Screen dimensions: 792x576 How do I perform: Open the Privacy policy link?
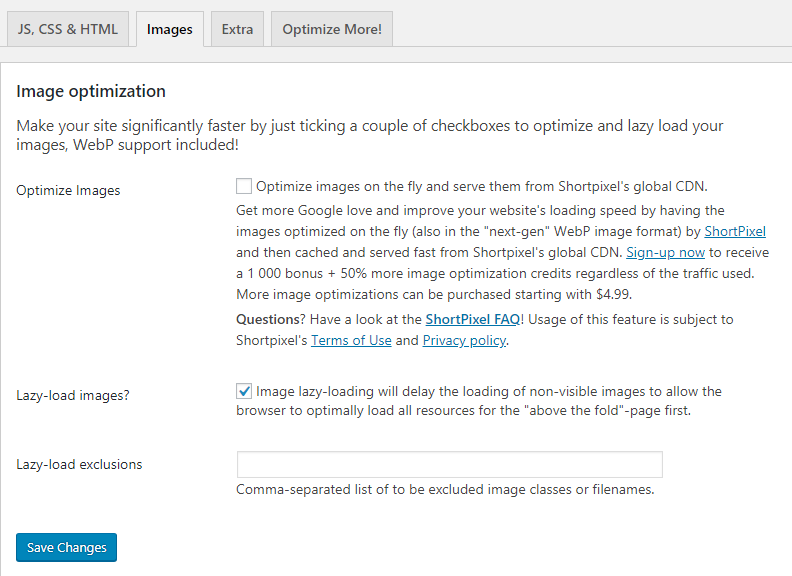[x=464, y=341]
